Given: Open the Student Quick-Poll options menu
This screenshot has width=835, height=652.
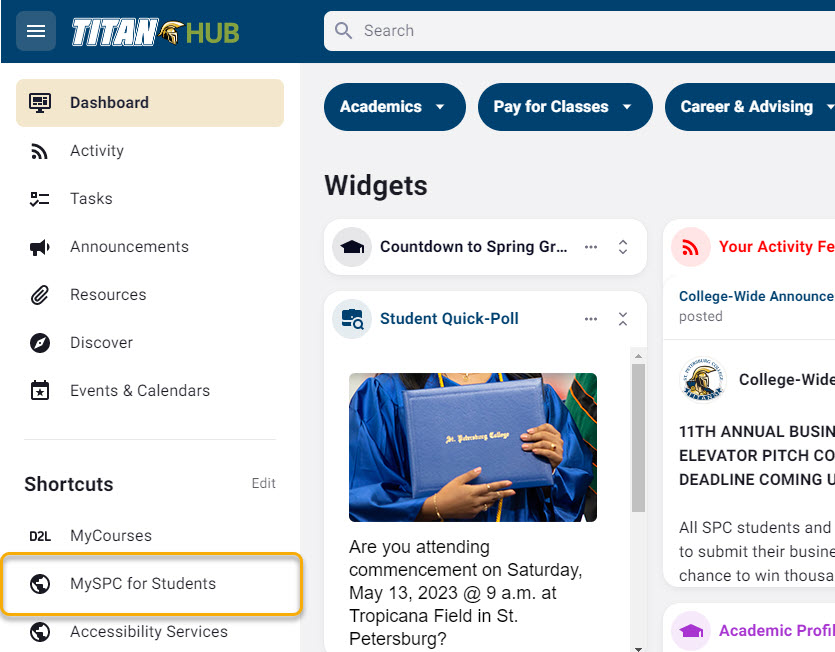Looking at the screenshot, I should [x=590, y=318].
